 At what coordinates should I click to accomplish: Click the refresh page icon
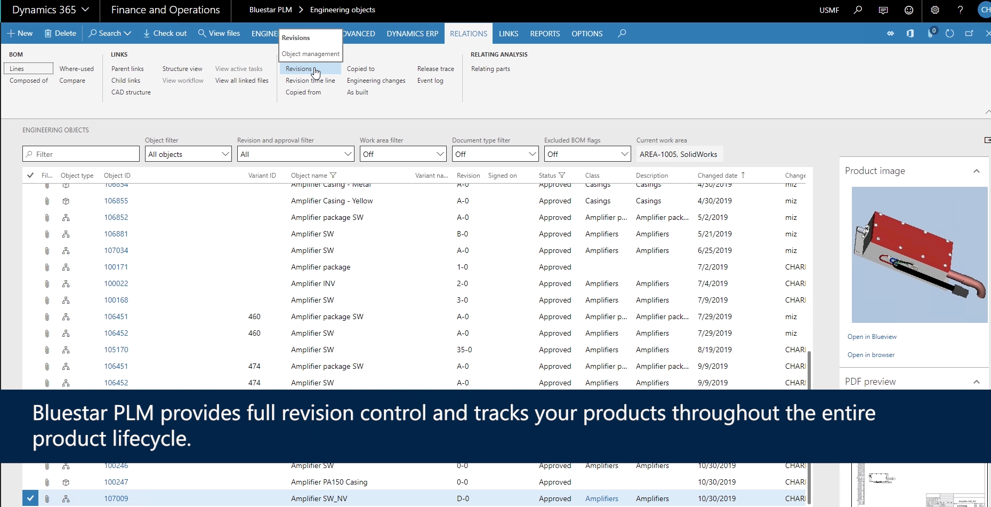950,34
